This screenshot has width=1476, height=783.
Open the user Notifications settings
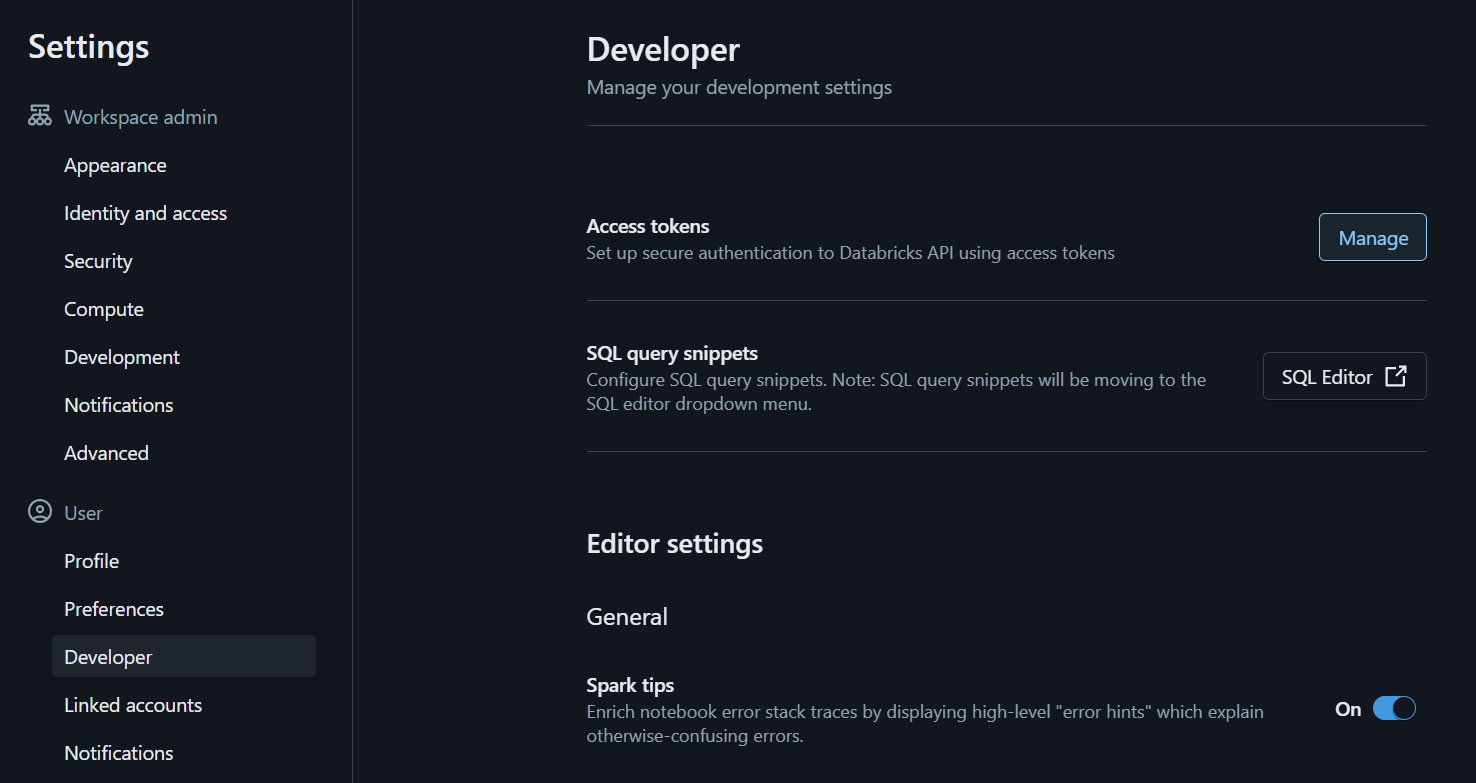pos(118,753)
